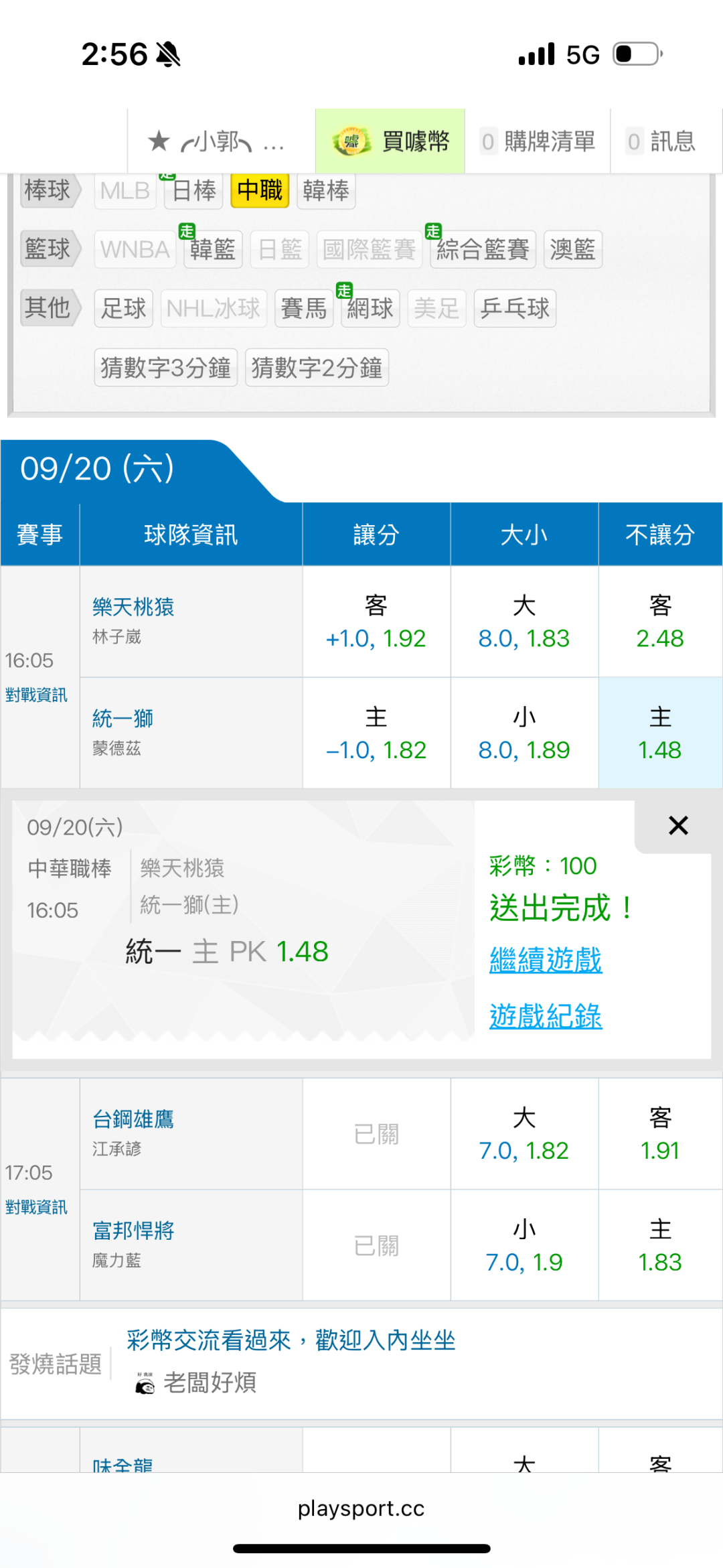The height and width of the screenshot is (1568, 723).
Task: View 對戰資訊 for the 16:05 game
Action: pos(36,695)
